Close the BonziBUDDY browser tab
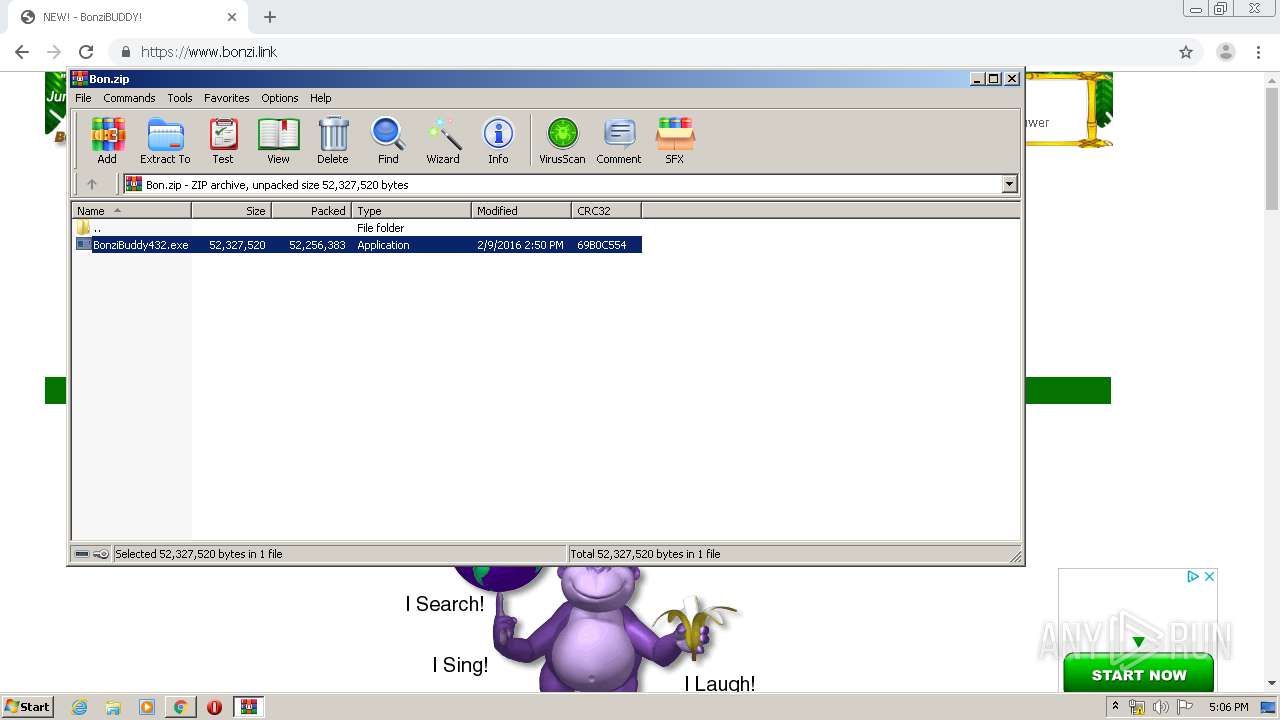This screenshot has height=720, width=1280. [232, 17]
